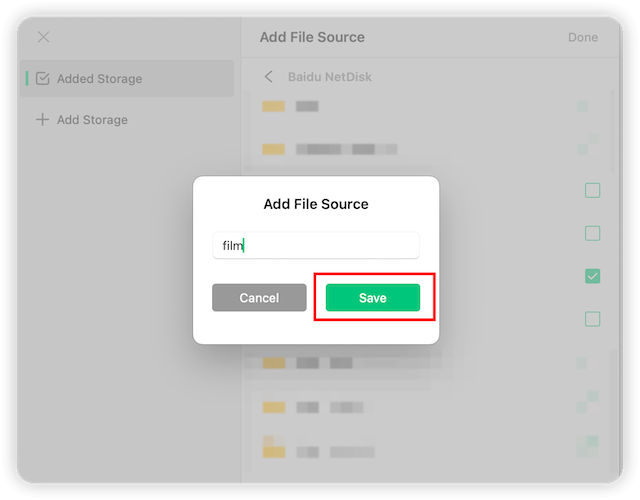Click the second-to-last folder icon

273,407
